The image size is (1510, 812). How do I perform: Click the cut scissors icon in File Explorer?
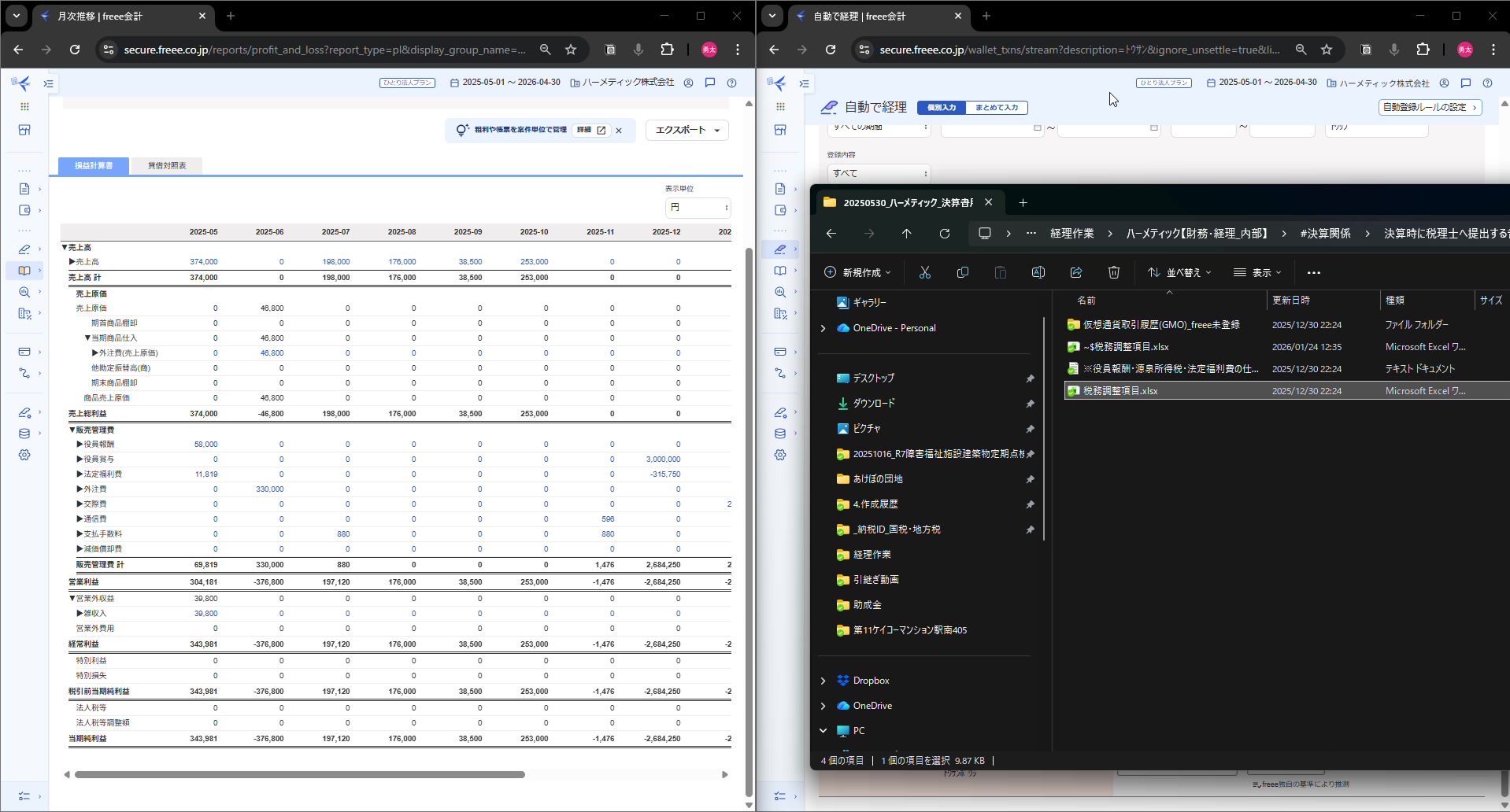click(924, 272)
